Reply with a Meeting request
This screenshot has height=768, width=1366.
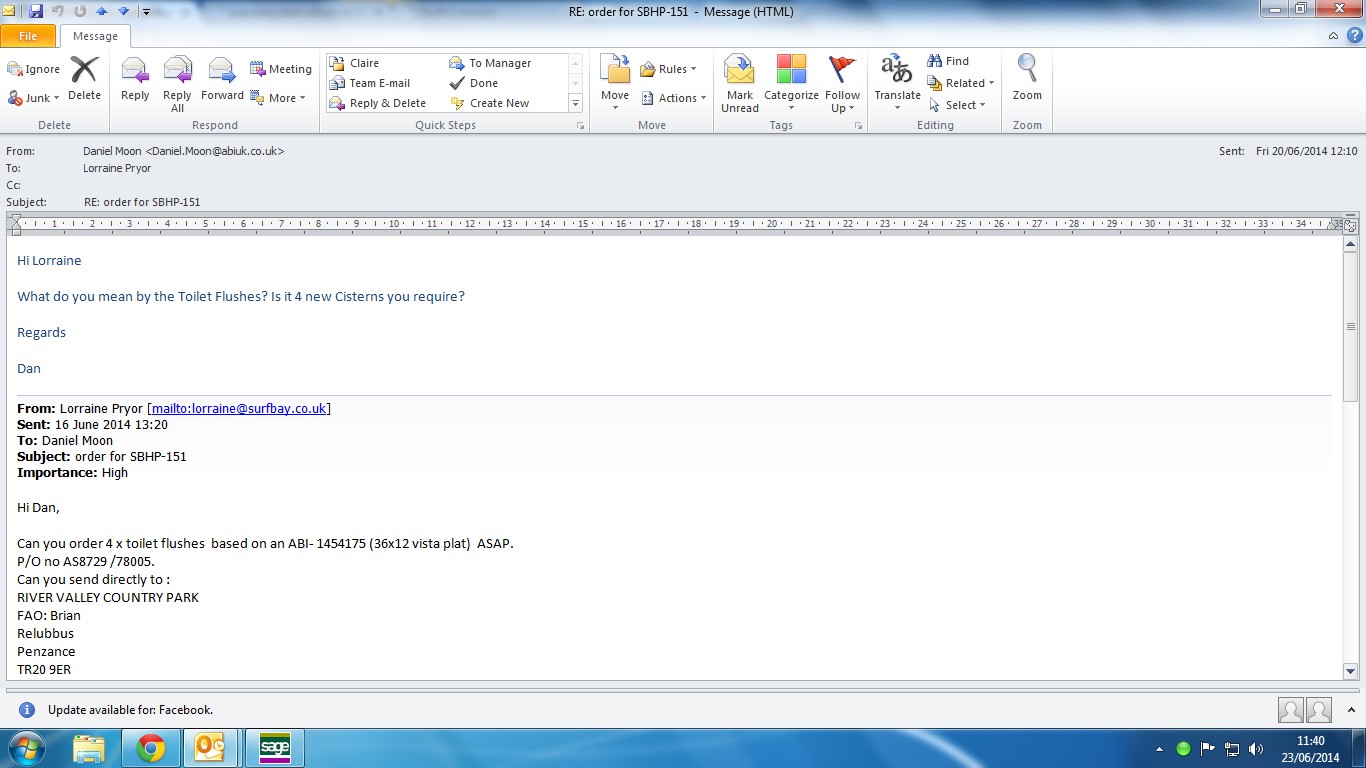pos(281,69)
